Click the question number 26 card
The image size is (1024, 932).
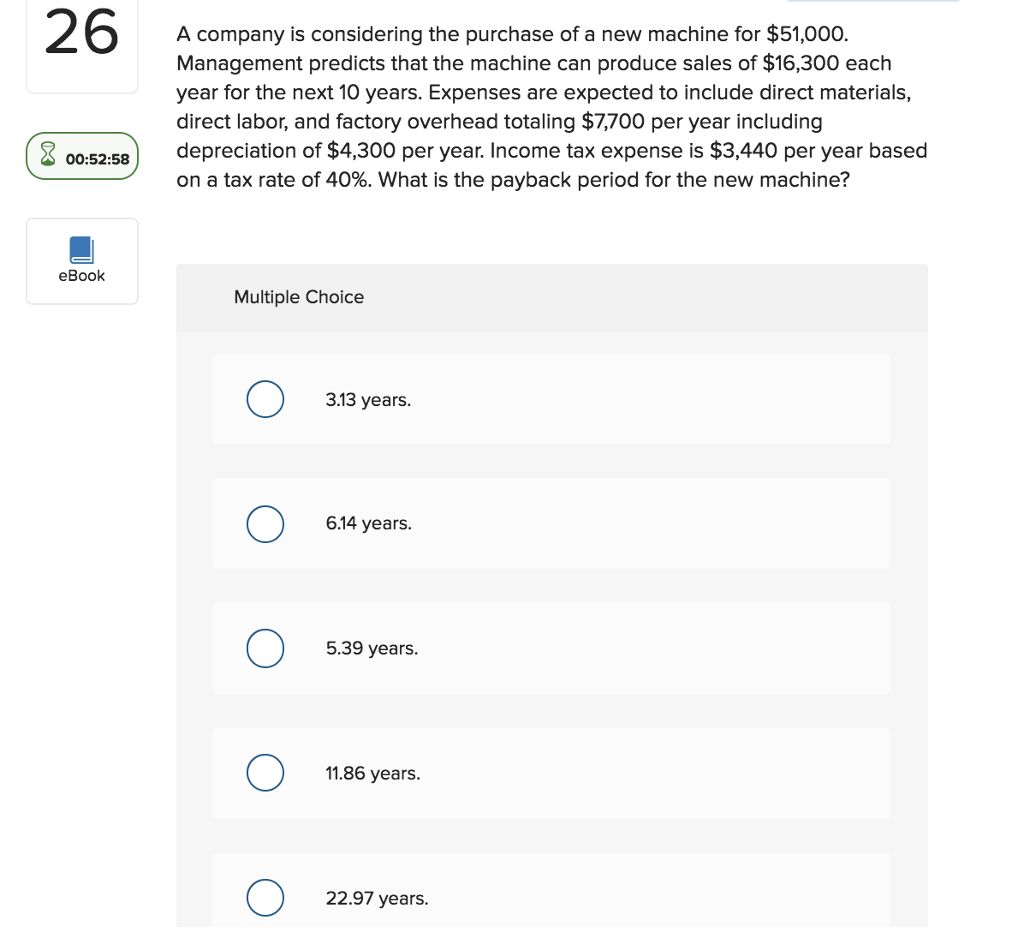point(82,42)
